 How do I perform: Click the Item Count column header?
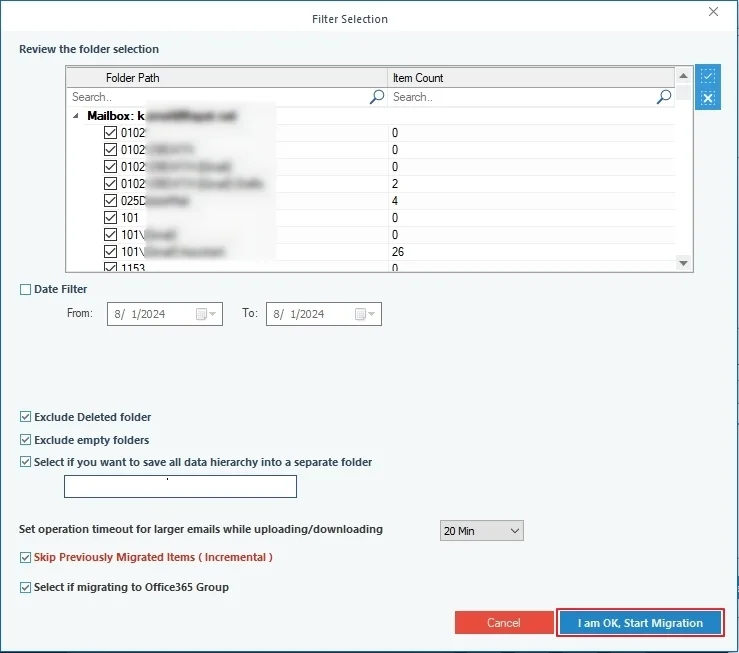(x=531, y=78)
